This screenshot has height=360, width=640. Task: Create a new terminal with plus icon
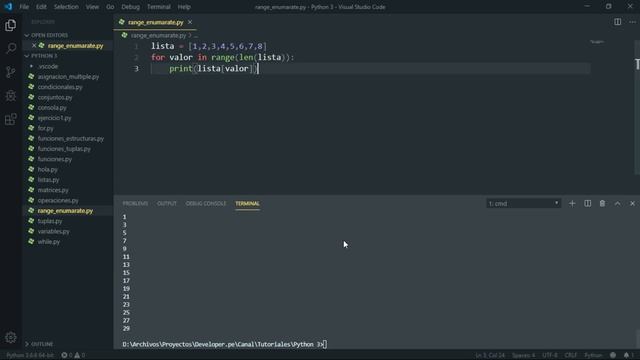tap(572, 203)
